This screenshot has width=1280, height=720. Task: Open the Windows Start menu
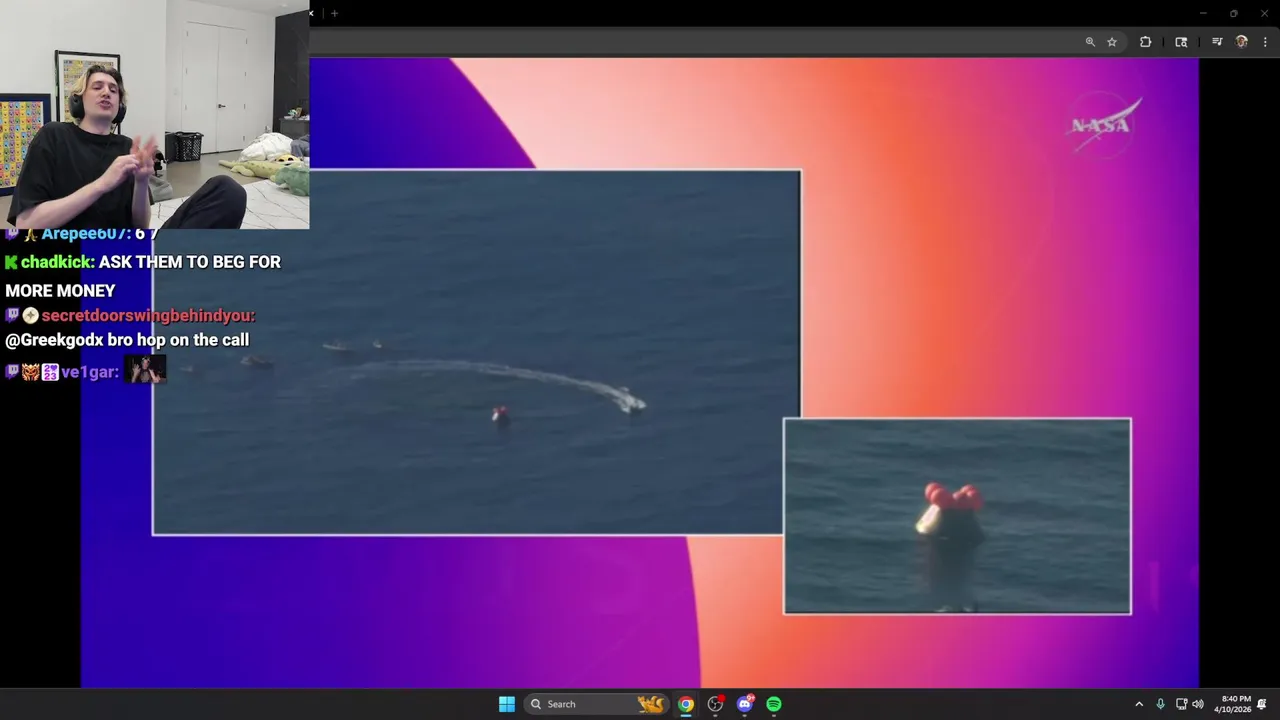(507, 704)
